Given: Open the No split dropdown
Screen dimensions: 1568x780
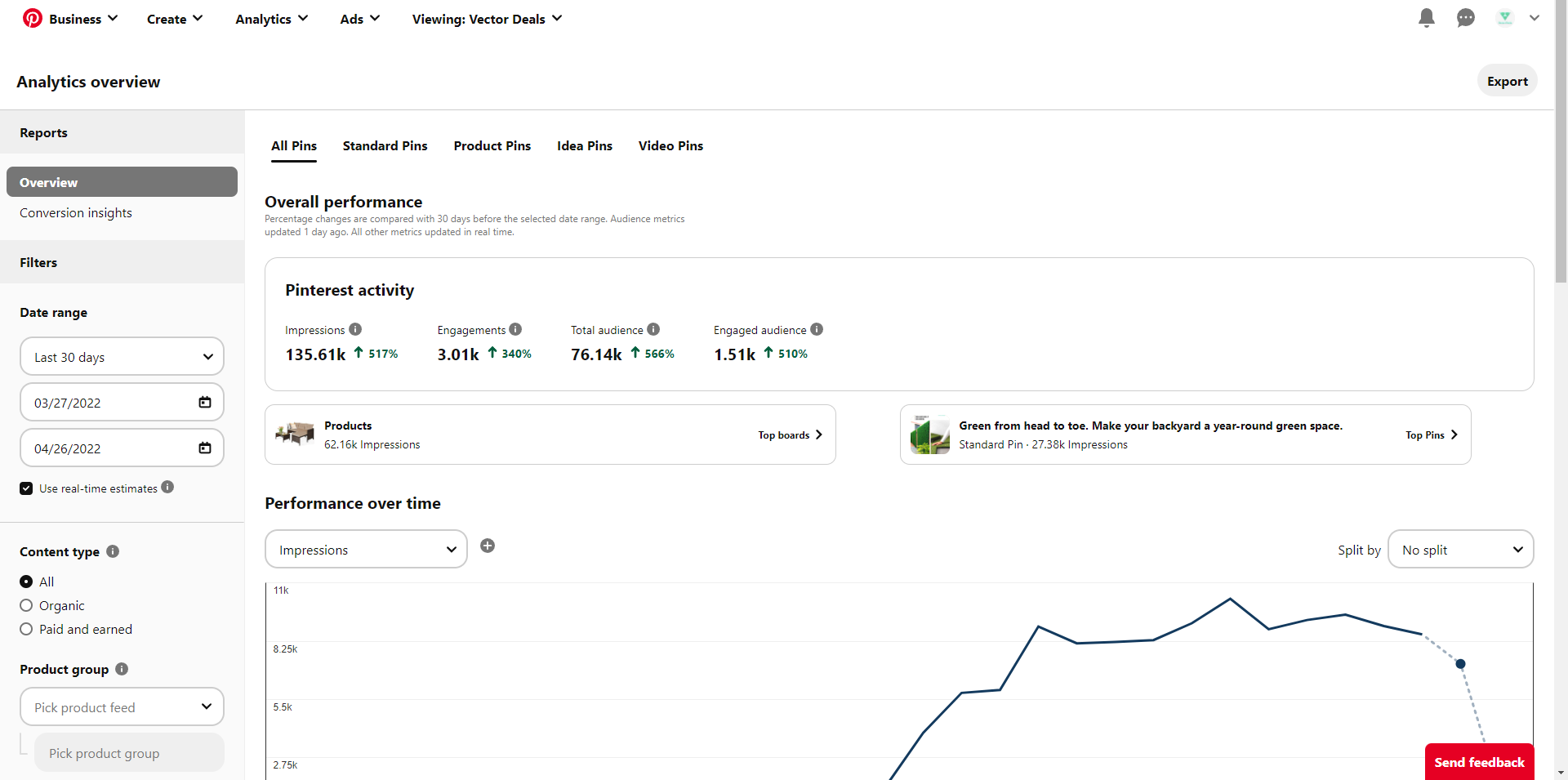Looking at the screenshot, I should point(1460,550).
